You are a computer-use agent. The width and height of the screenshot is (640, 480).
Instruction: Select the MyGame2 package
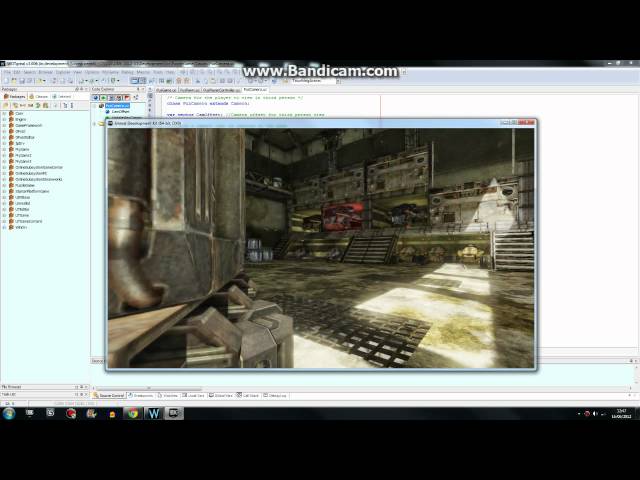[23, 156]
